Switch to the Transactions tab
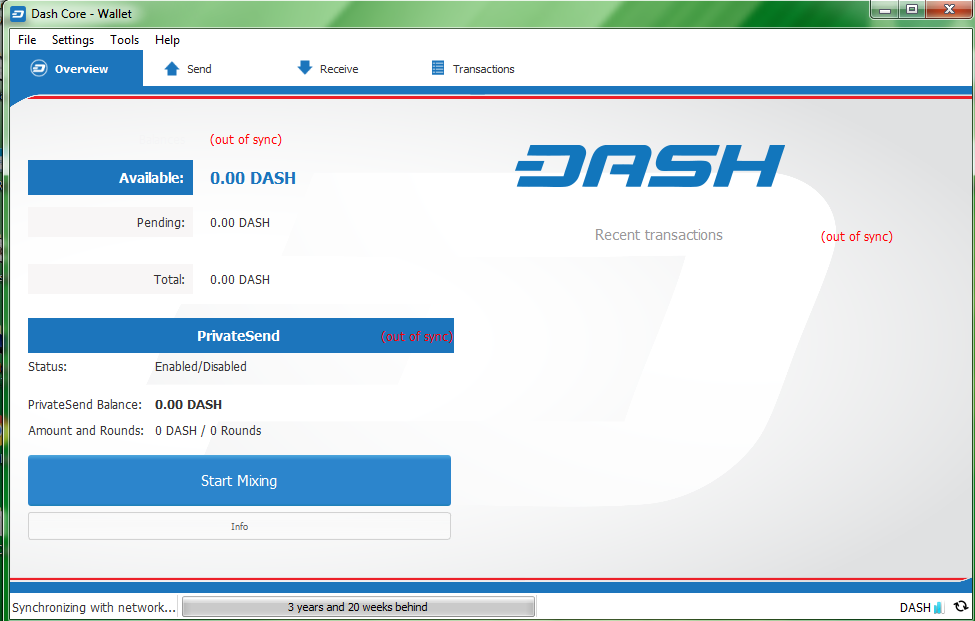 point(473,68)
